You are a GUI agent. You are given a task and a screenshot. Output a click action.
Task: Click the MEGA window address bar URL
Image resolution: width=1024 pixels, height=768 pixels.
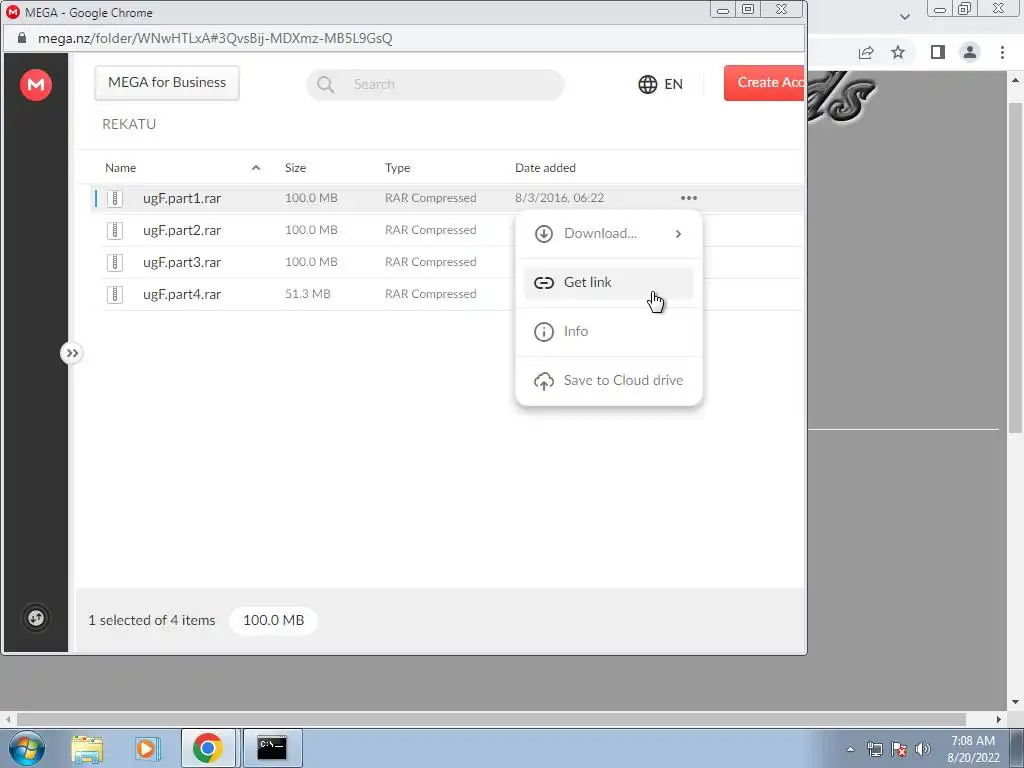(215, 39)
